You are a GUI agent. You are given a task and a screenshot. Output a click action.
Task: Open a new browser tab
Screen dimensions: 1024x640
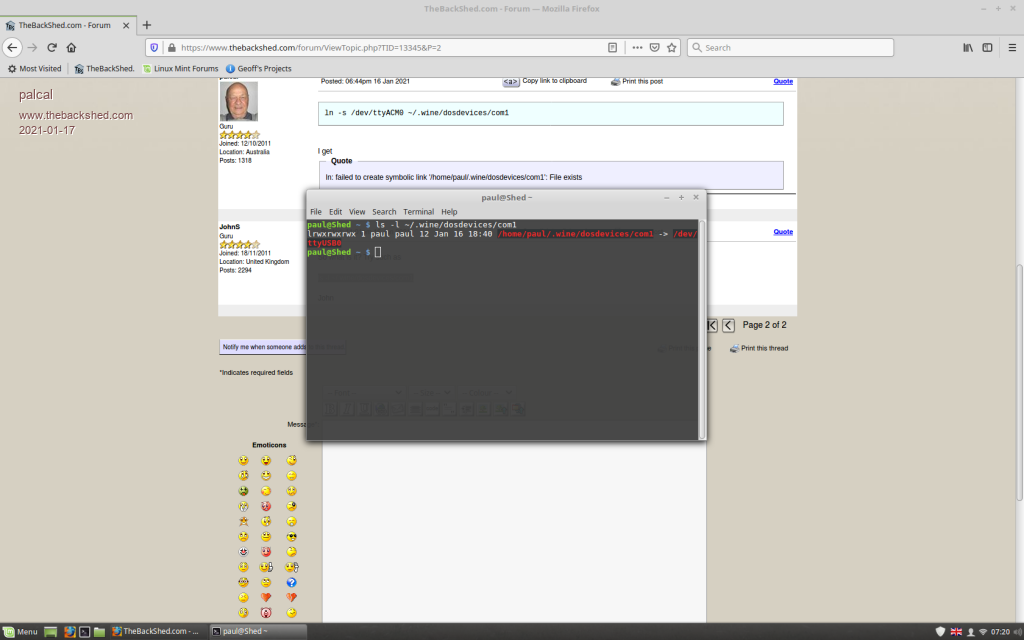pyautogui.click(x=147, y=24)
